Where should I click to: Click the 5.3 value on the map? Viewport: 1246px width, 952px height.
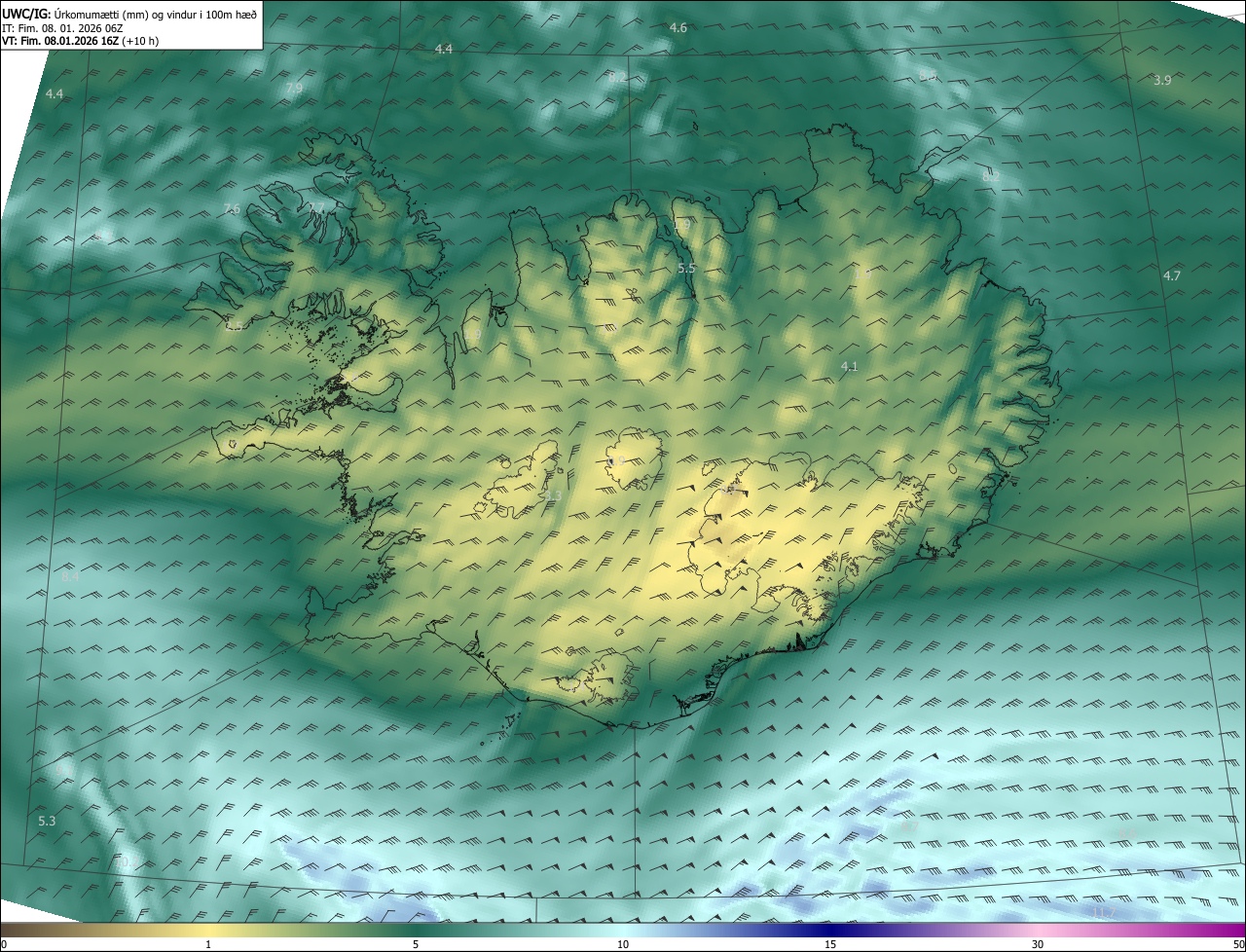click(x=47, y=822)
